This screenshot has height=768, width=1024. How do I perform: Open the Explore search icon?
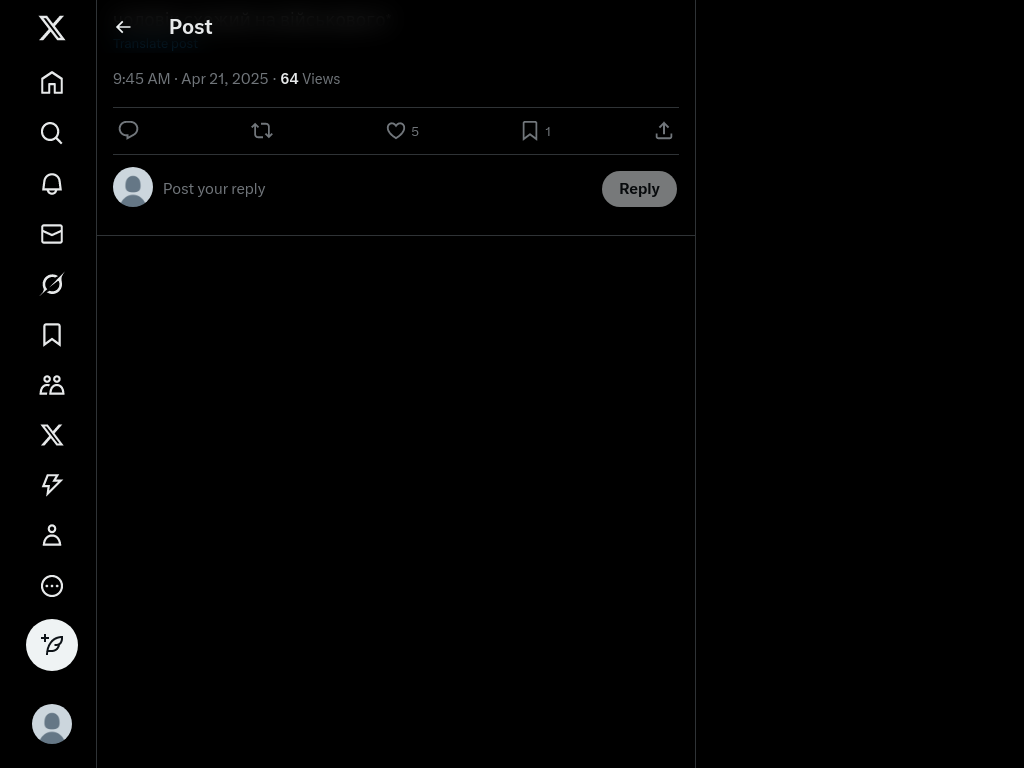pos(52,133)
